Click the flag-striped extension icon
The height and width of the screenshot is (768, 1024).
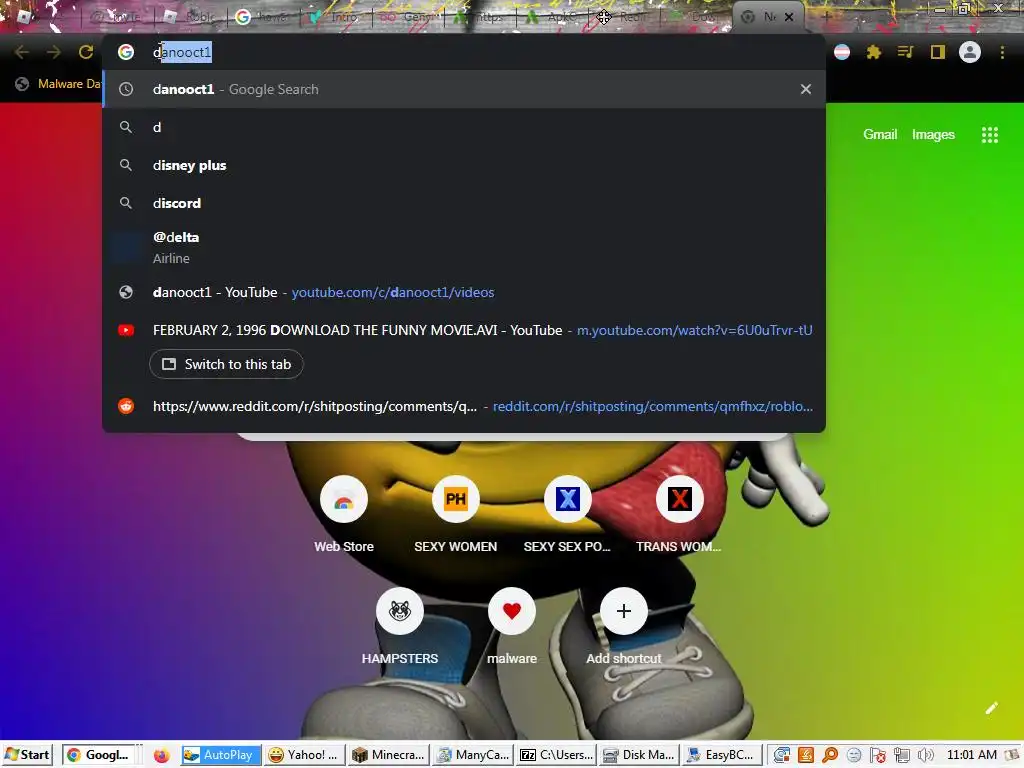pos(842,52)
